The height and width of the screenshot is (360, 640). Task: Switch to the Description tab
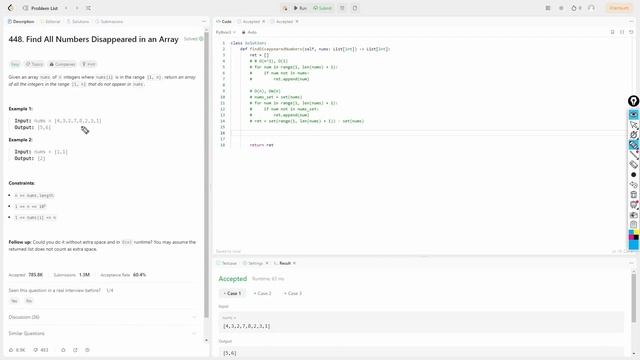click(x=21, y=22)
